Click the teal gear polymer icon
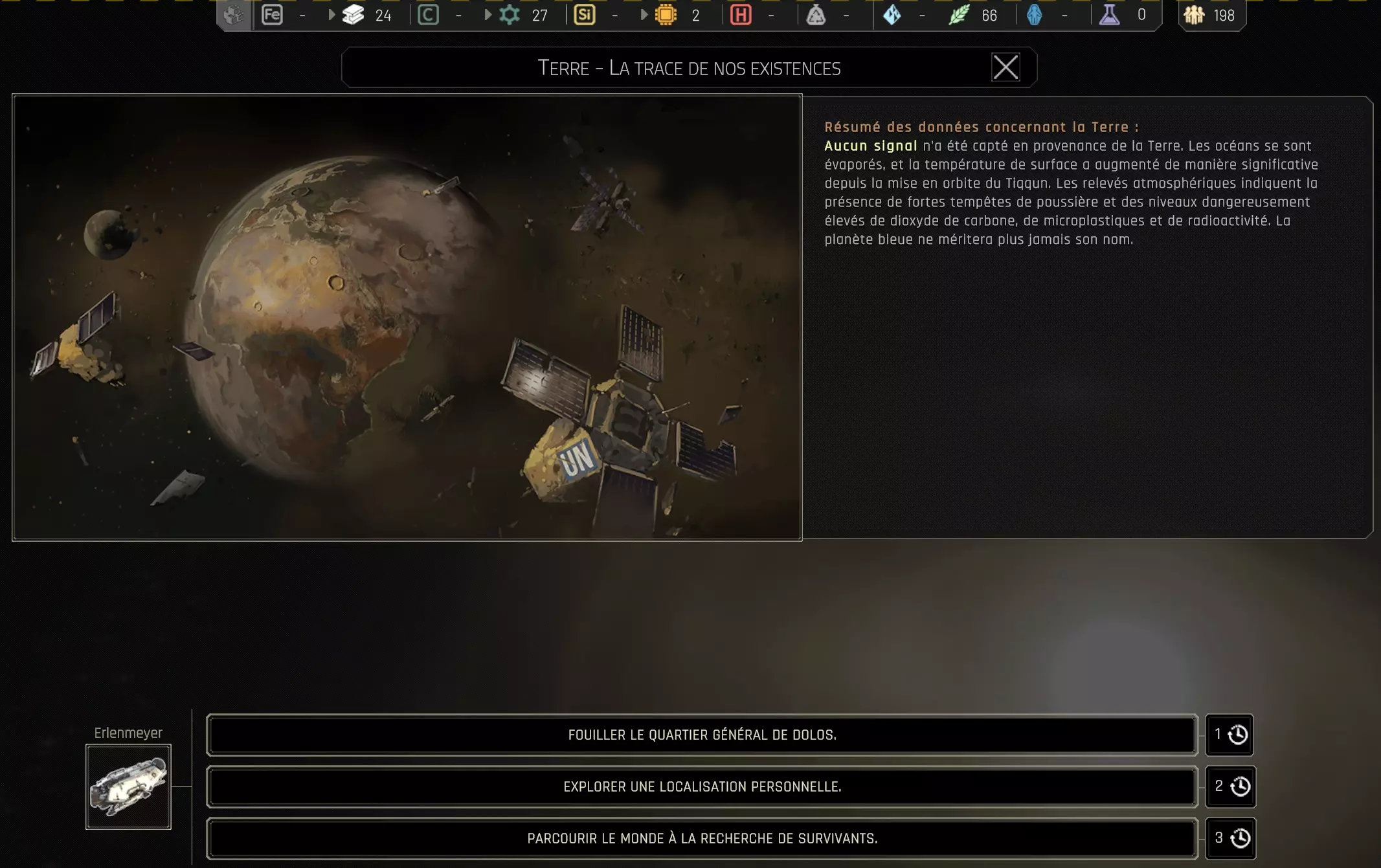Screen dimensions: 1381x868 pos(510,14)
